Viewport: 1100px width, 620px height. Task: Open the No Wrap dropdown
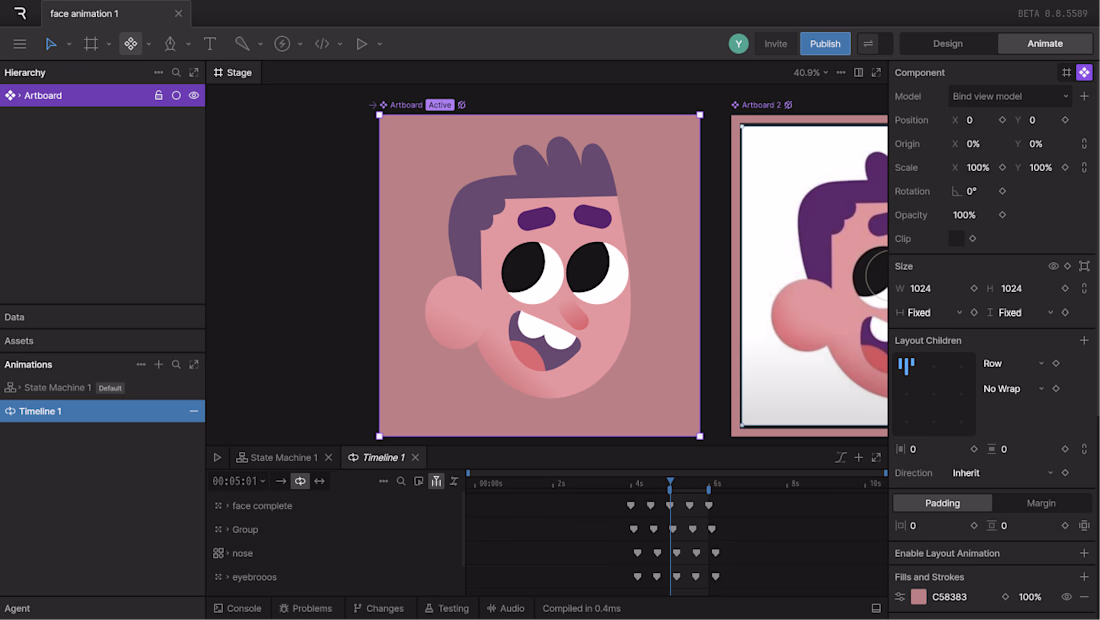(x=1014, y=389)
